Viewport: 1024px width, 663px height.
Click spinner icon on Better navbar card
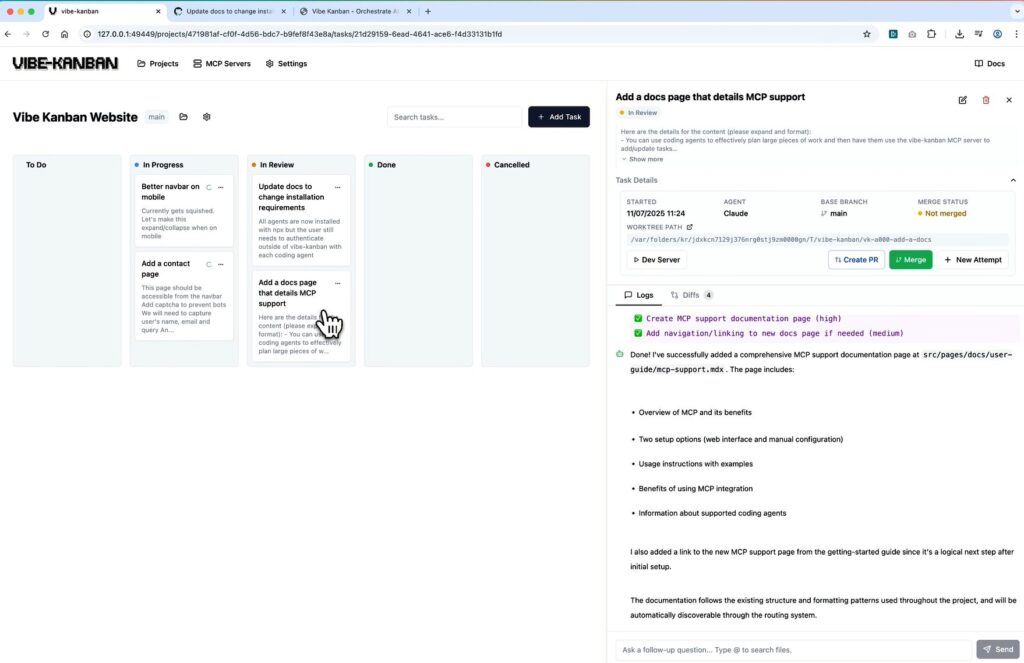[209, 187]
